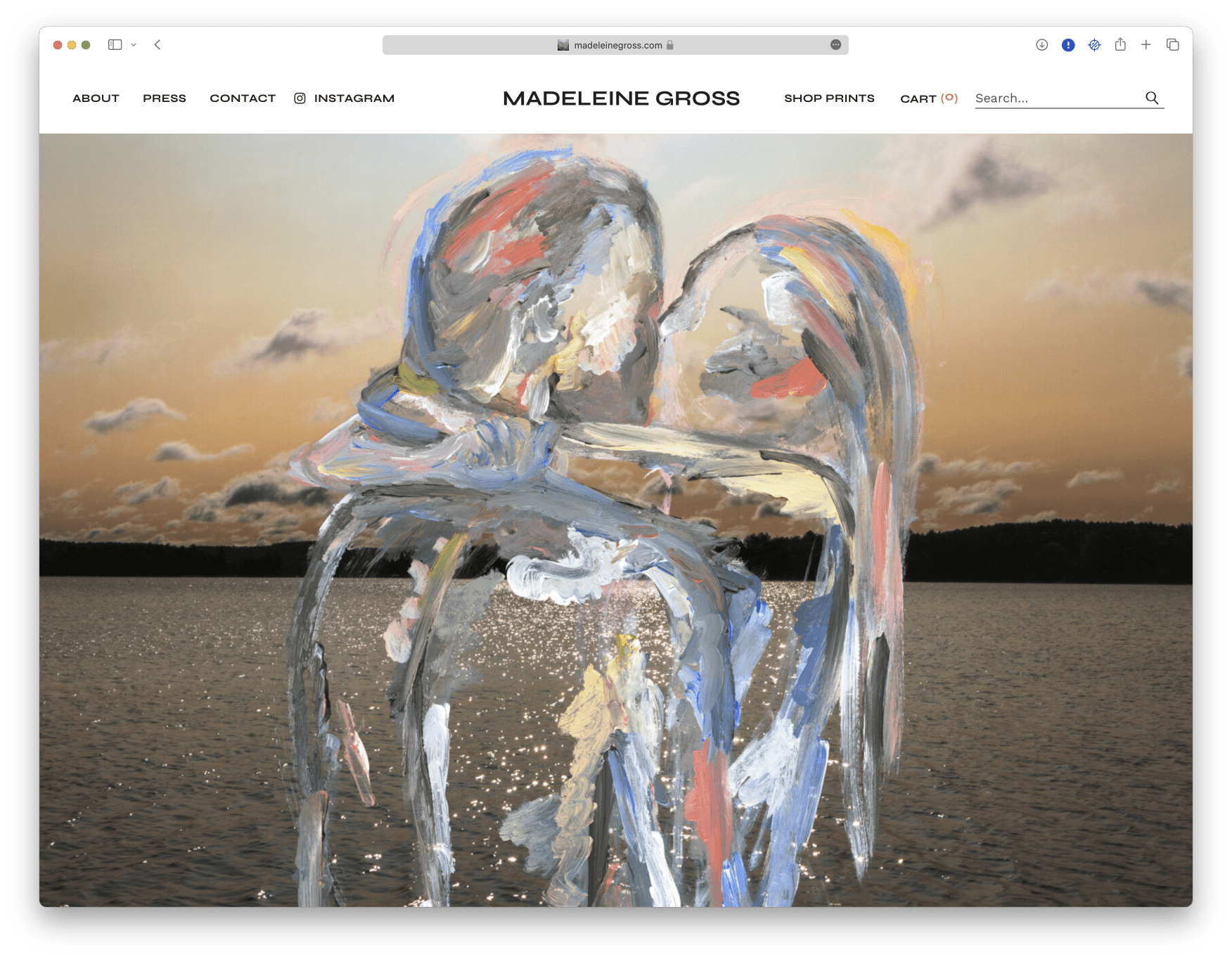
Task: Go back with the browser back arrow
Action: point(158,45)
